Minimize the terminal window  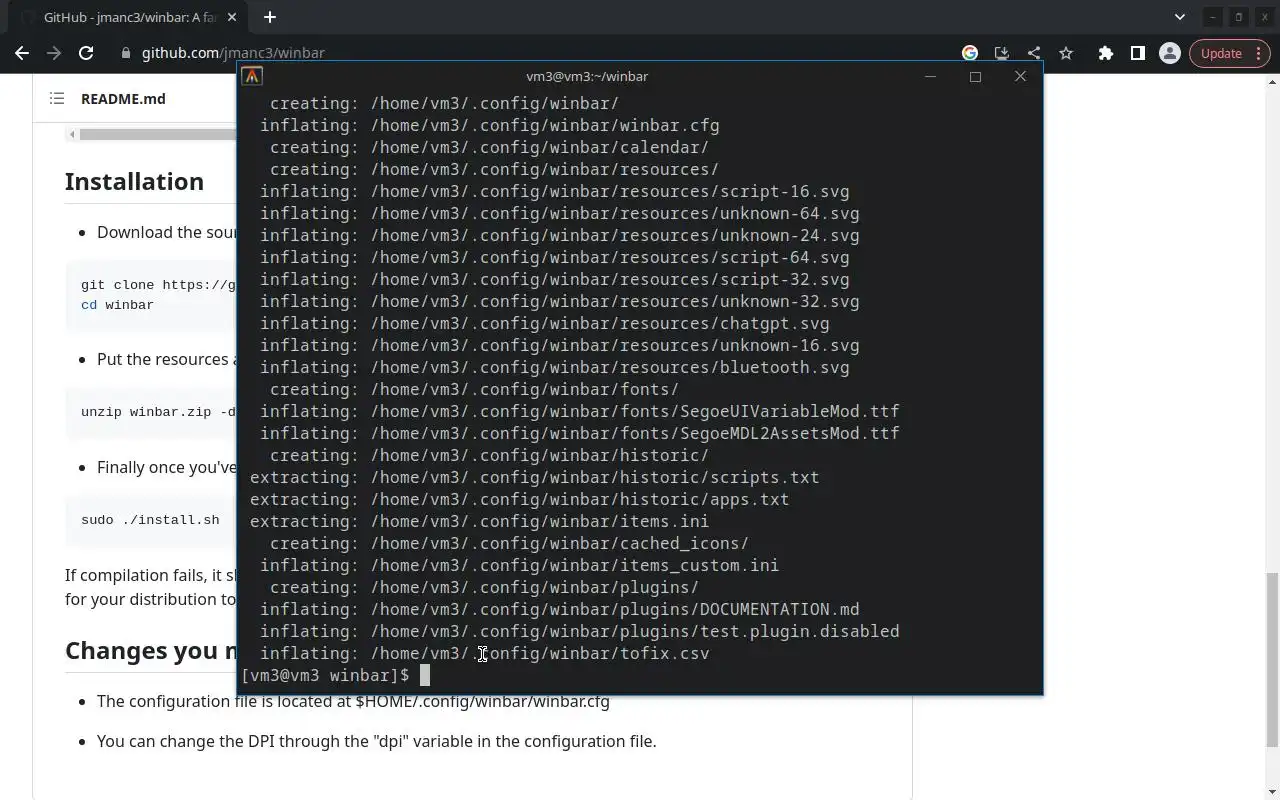point(930,76)
